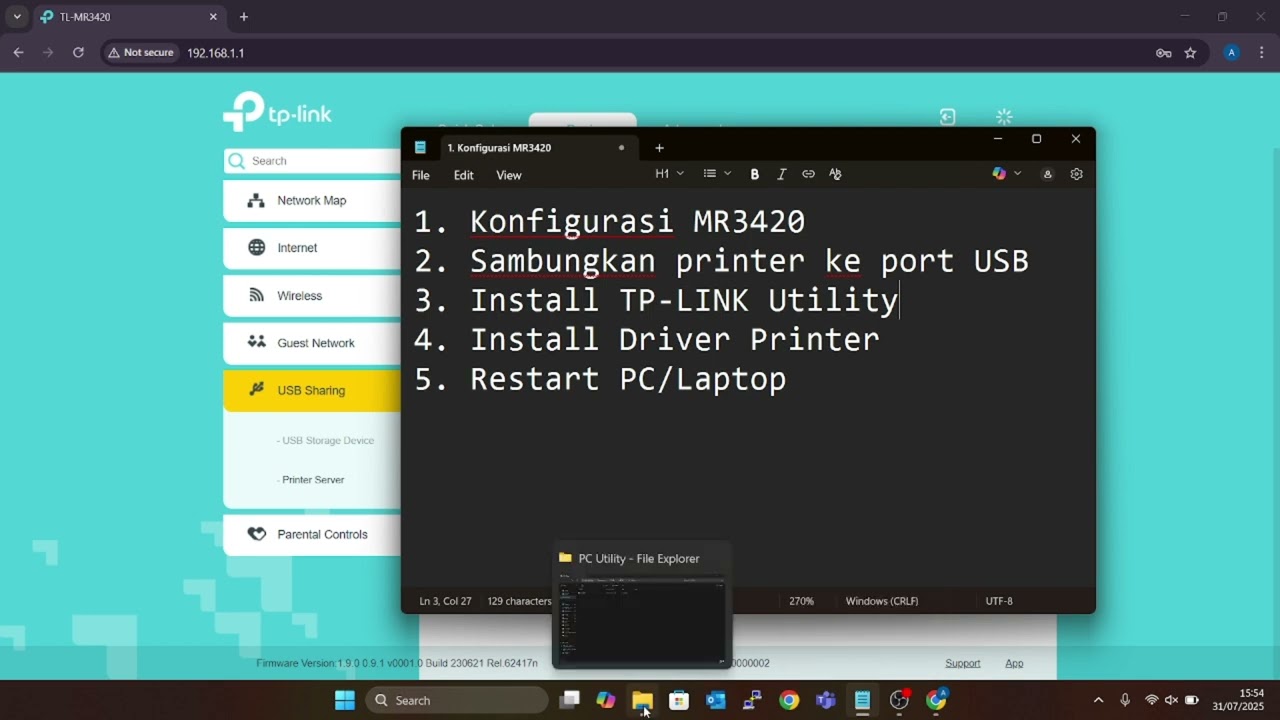Toggle italic formatting in Notepad
The height and width of the screenshot is (720, 1280).
coord(782,174)
